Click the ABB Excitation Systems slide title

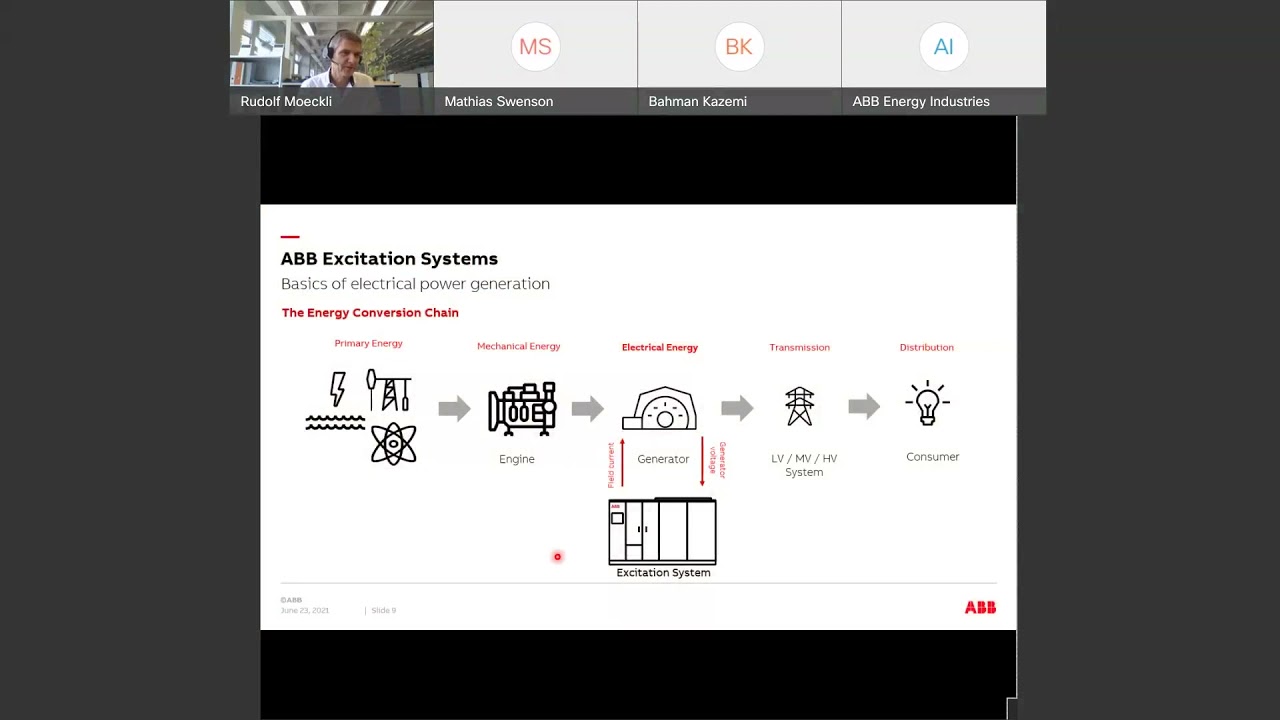[389, 258]
